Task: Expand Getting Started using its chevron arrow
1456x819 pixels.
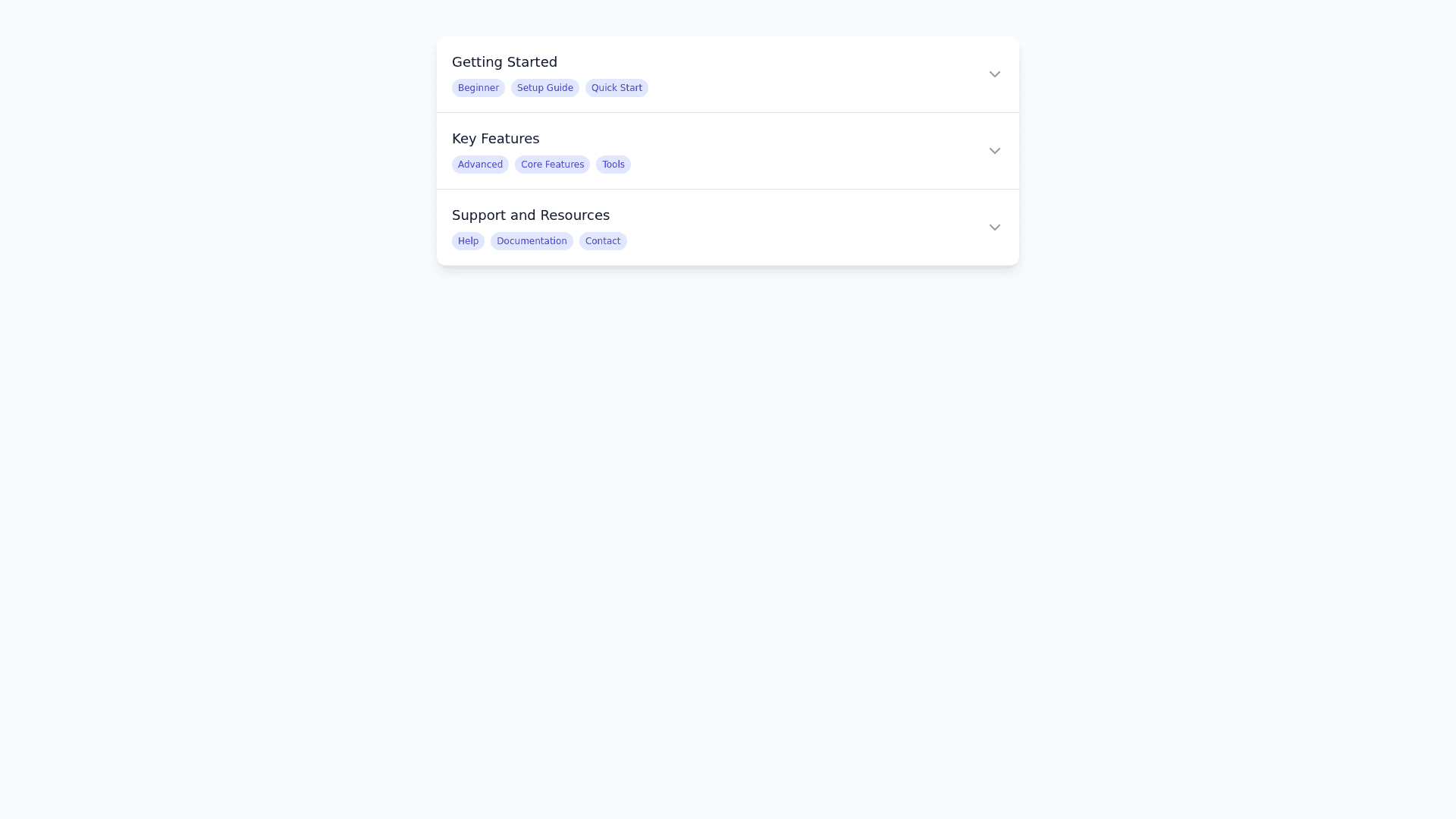Action: (x=994, y=74)
